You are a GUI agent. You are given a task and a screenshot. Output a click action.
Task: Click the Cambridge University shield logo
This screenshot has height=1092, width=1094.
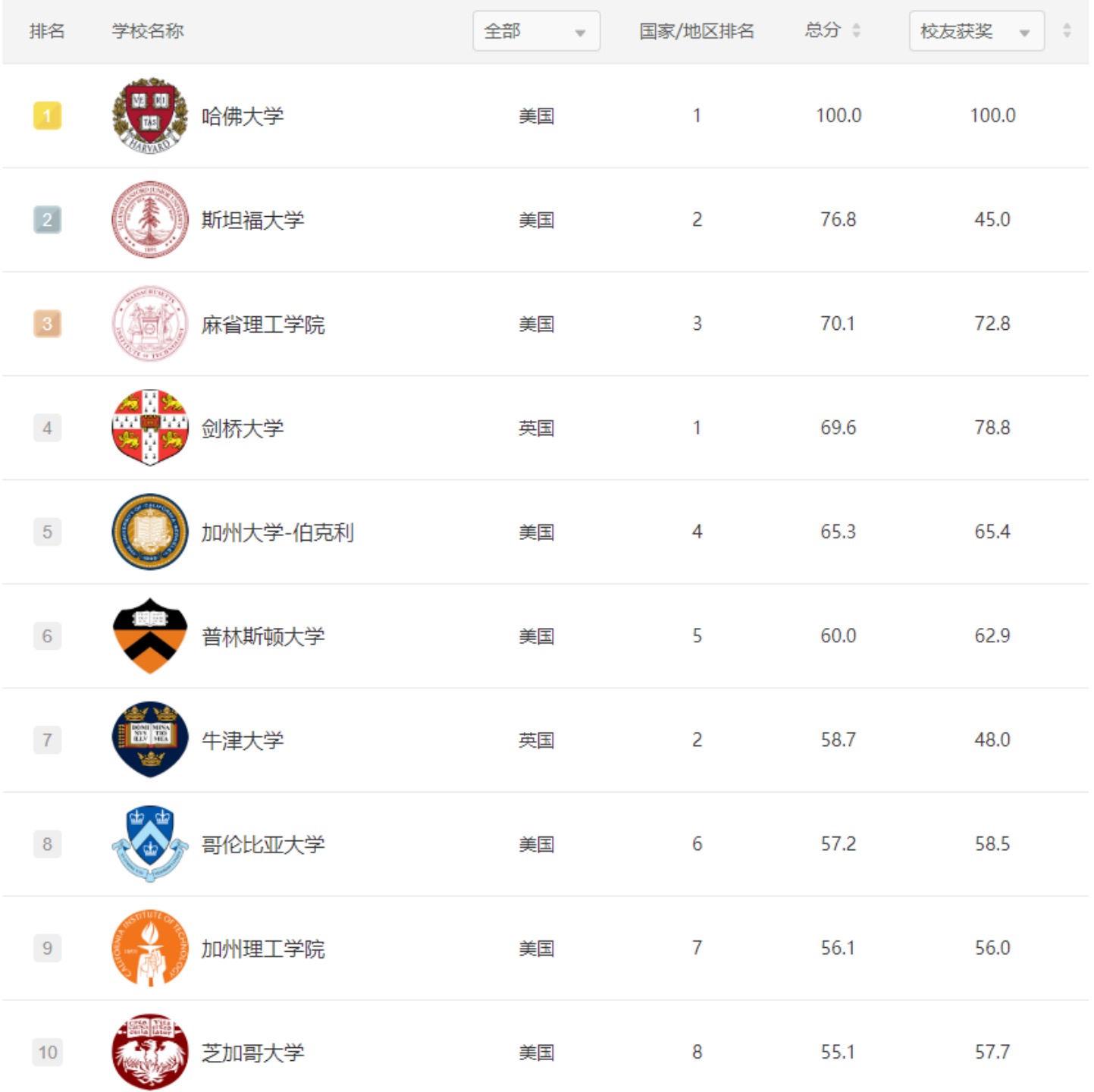[x=150, y=427]
